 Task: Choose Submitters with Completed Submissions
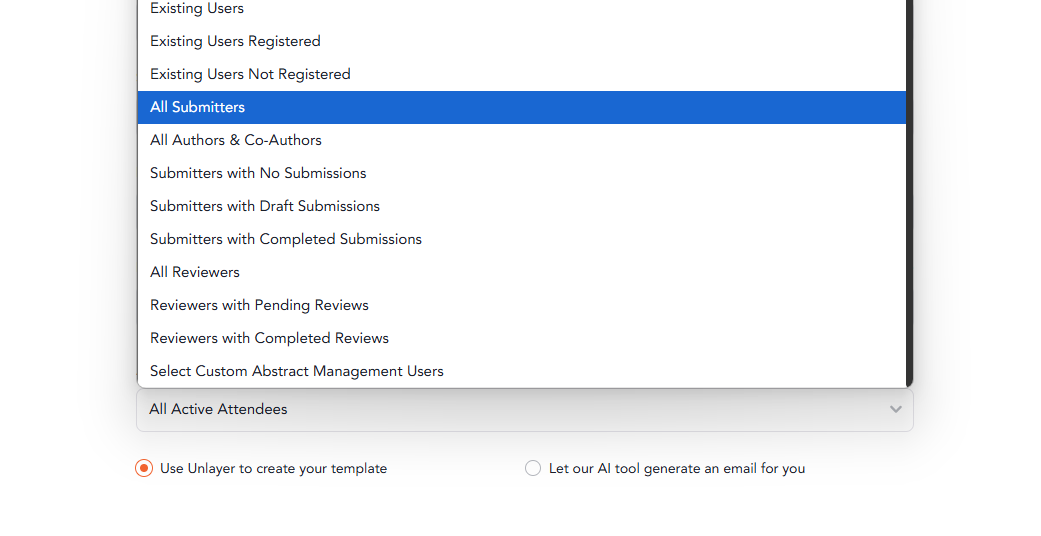(x=521, y=239)
